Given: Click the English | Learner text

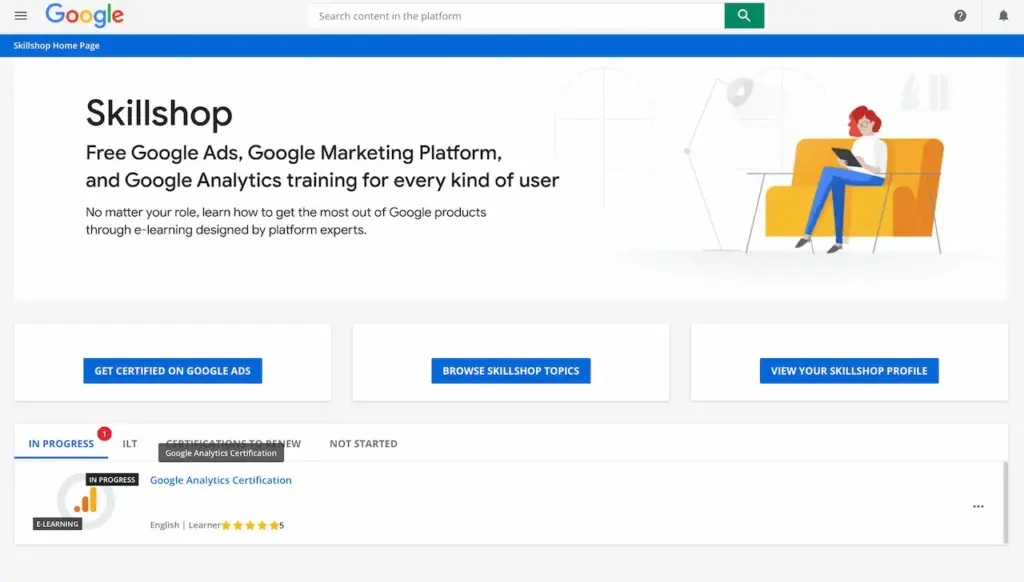Looking at the screenshot, I should [x=185, y=525].
